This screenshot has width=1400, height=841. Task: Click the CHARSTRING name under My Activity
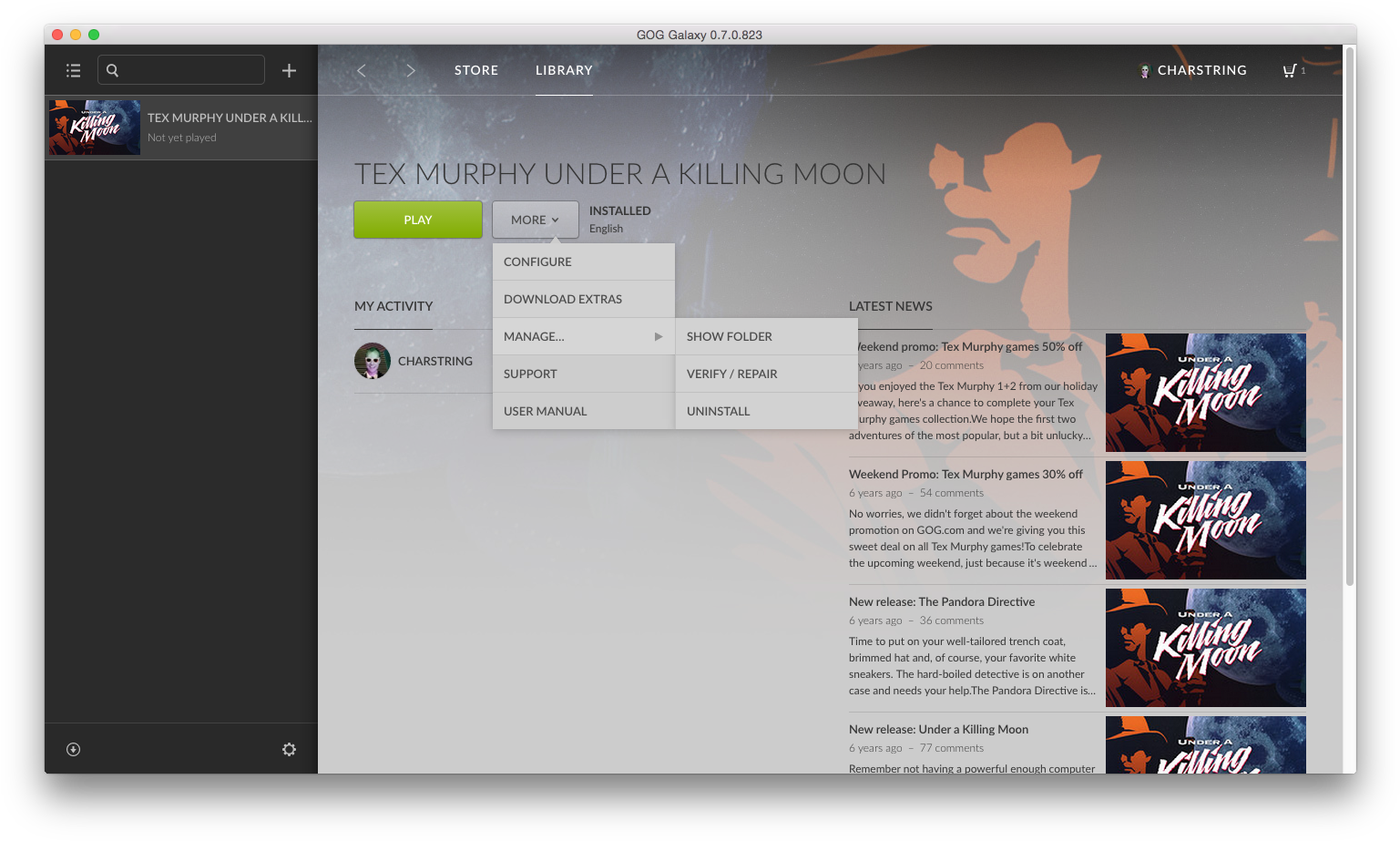[435, 361]
